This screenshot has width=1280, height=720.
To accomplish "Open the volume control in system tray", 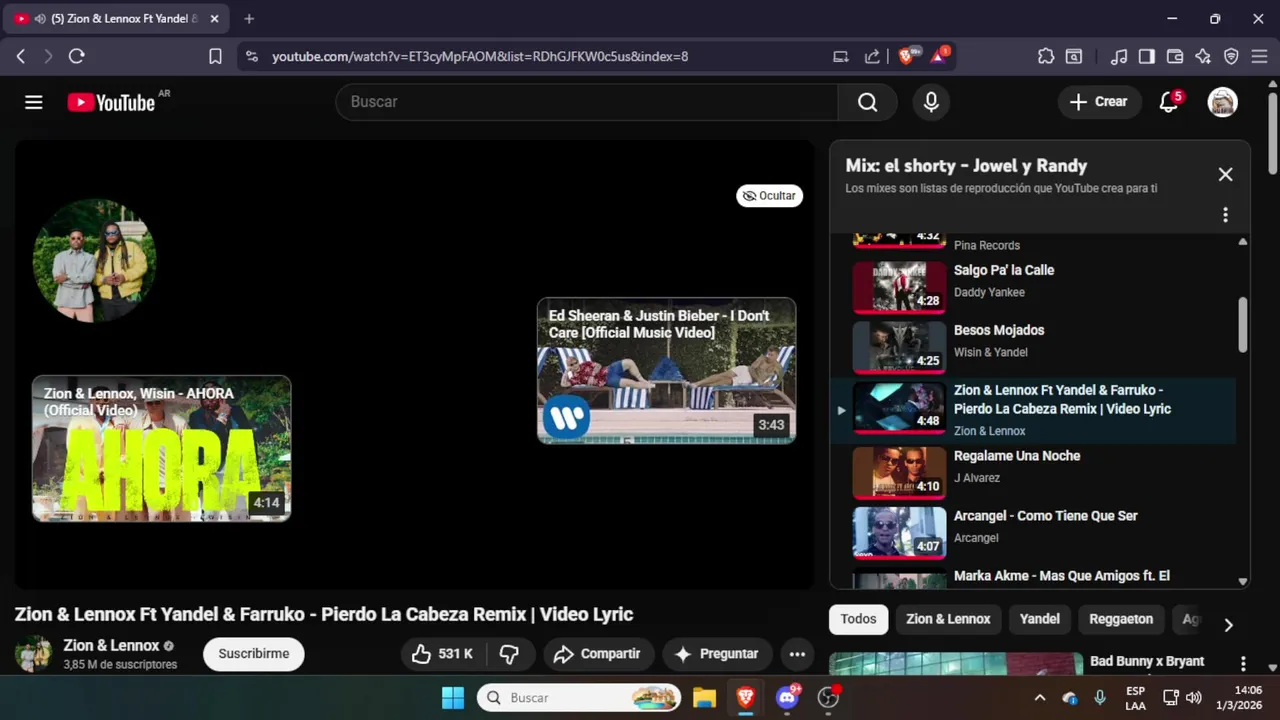I will point(1193,698).
